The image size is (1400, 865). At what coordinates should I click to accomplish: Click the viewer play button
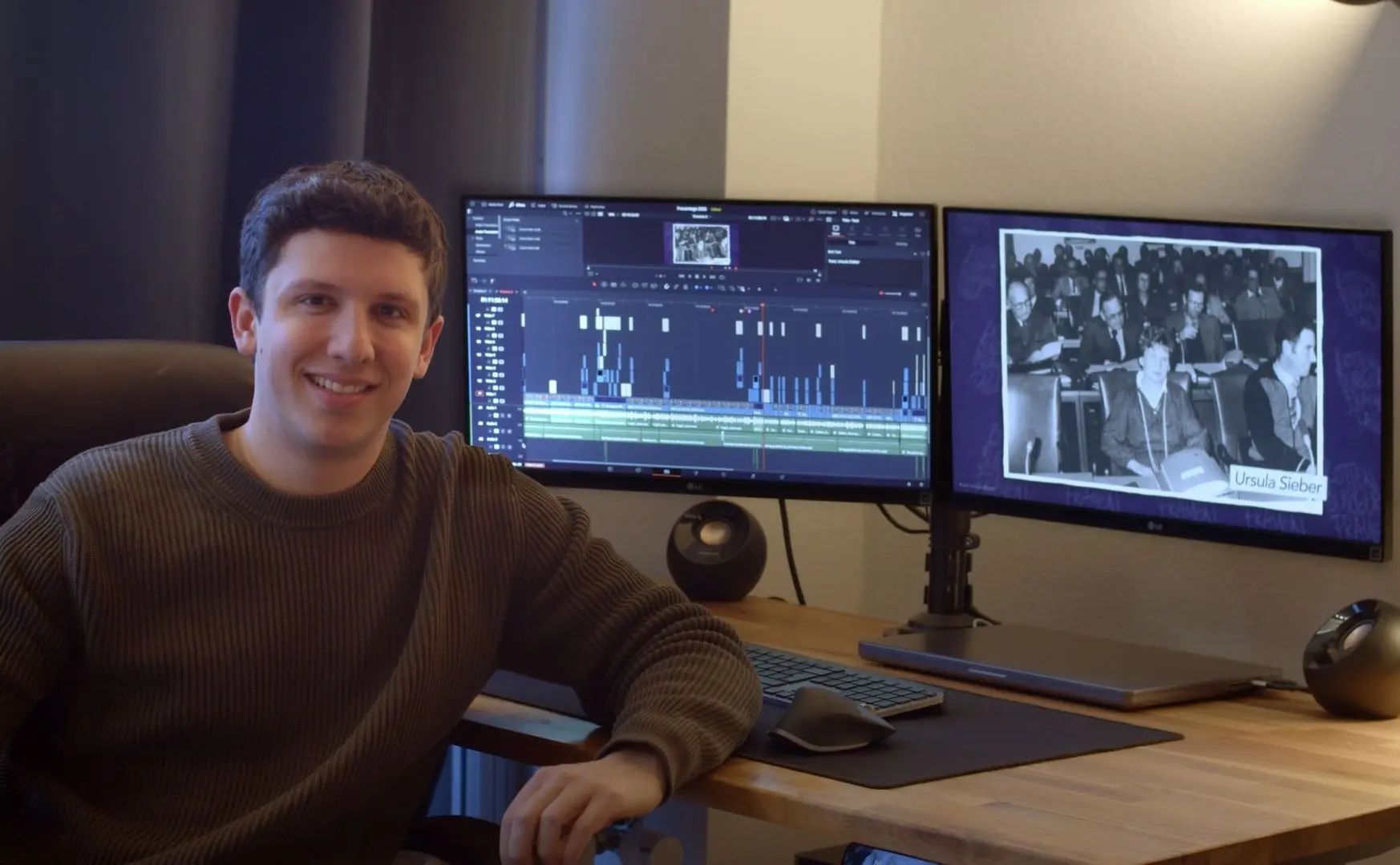coord(704,277)
